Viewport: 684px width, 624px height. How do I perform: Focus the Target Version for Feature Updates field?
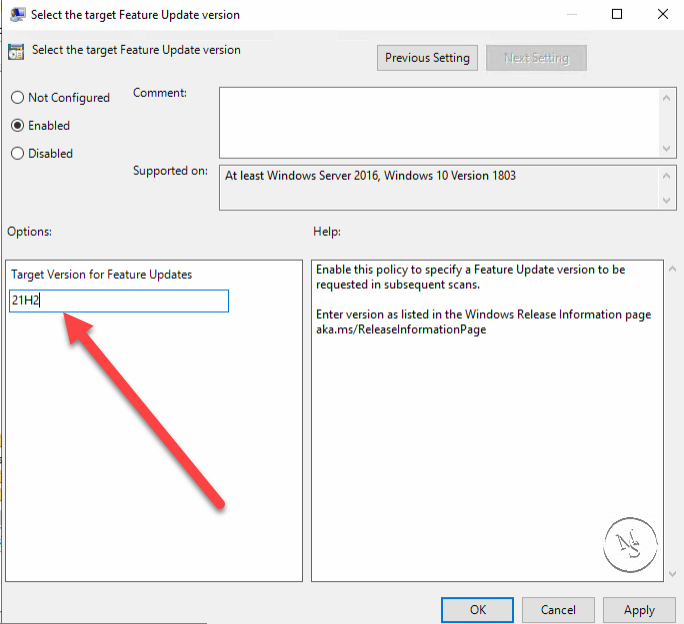[119, 301]
